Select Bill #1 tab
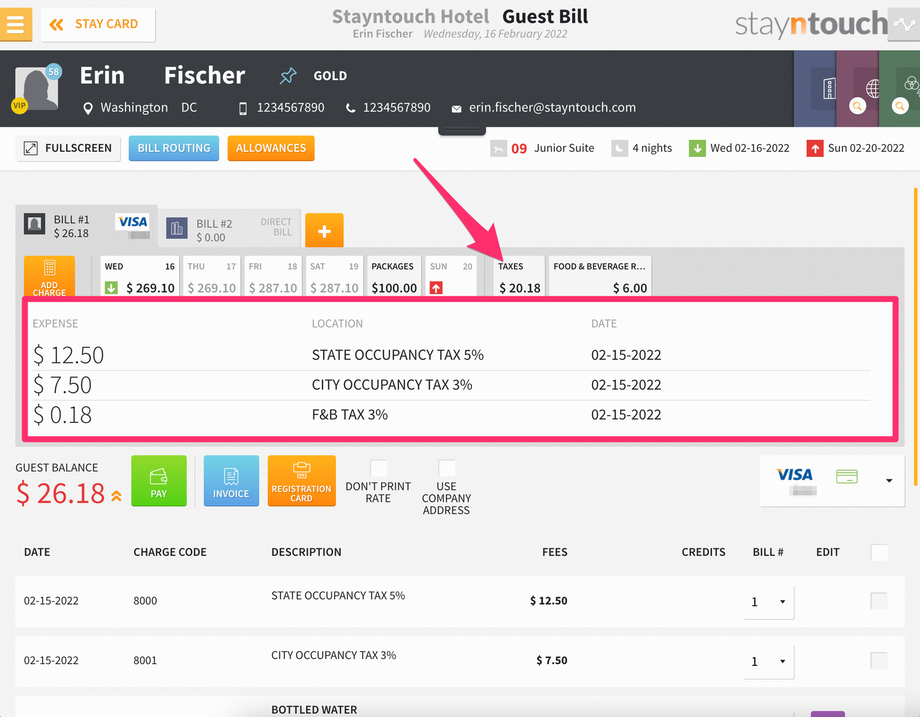The height and width of the screenshot is (717, 920). click(x=86, y=226)
